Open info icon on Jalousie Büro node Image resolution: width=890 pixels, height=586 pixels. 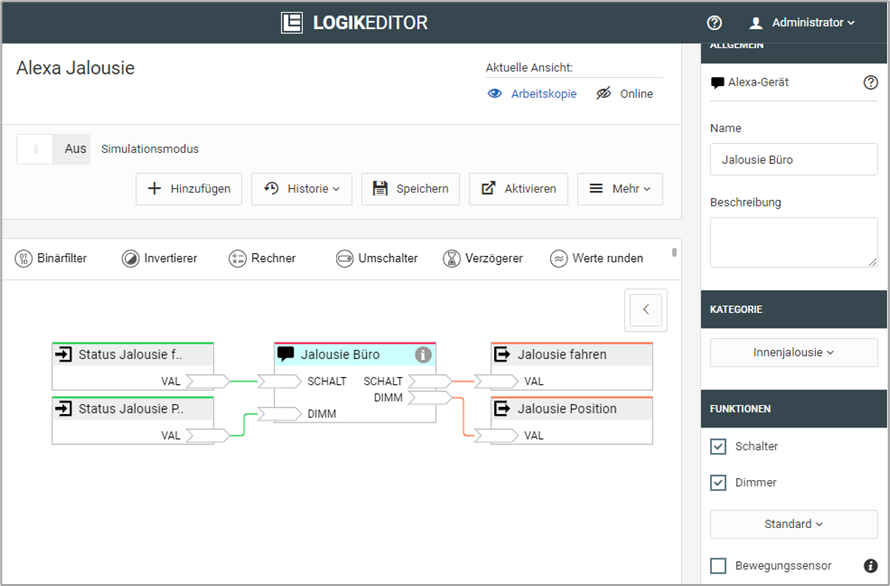(x=423, y=354)
